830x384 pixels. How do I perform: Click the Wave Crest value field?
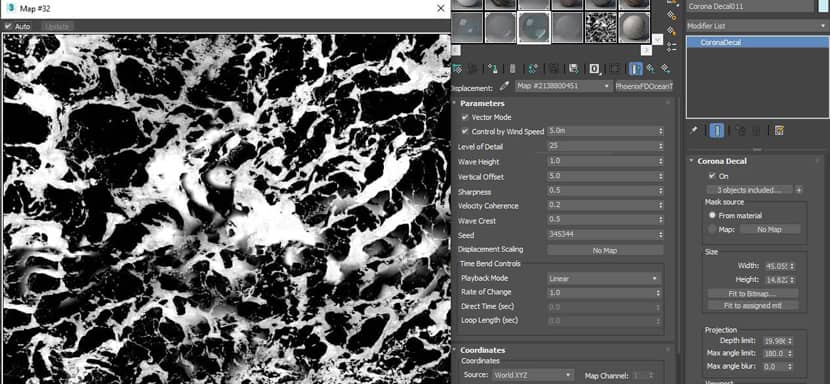pos(601,220)
